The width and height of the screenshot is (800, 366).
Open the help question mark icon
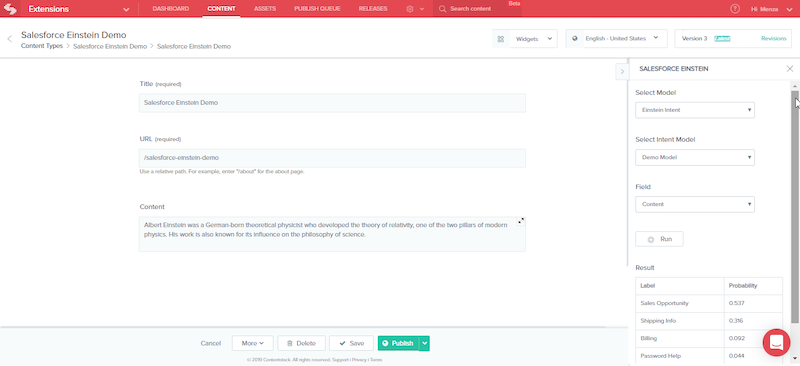pos(735,9)
